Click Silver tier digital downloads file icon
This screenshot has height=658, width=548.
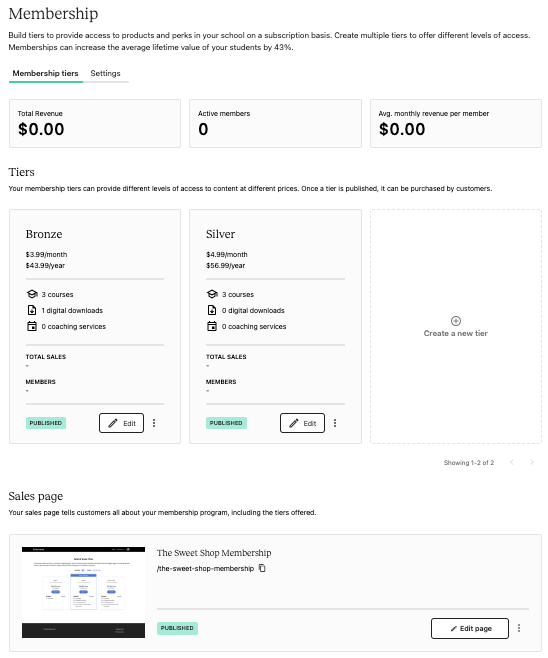click(x=212, y=310)
